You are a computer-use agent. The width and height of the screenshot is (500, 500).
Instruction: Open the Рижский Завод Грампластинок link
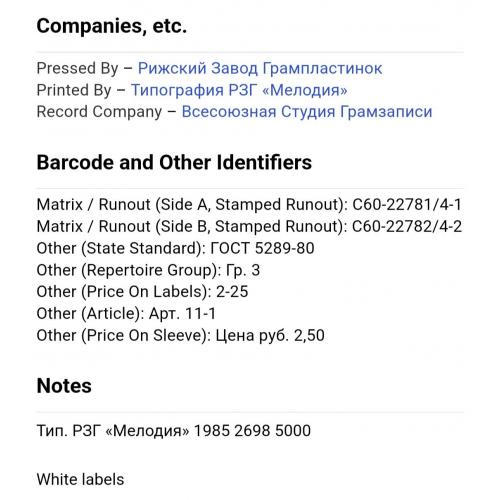pos(260,68)
